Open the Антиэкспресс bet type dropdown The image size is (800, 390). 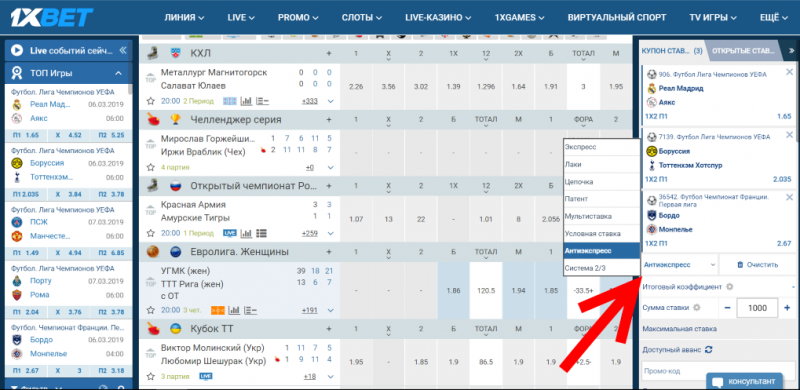(679, 264)
